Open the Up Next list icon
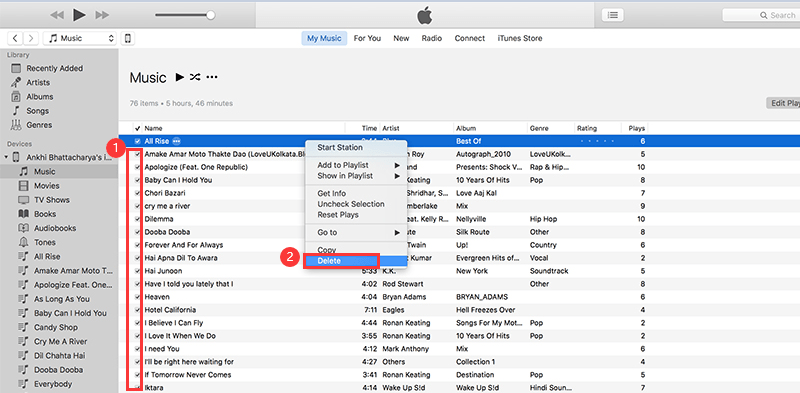Screen dimensions: 800x393 click(x=612, y=15)
